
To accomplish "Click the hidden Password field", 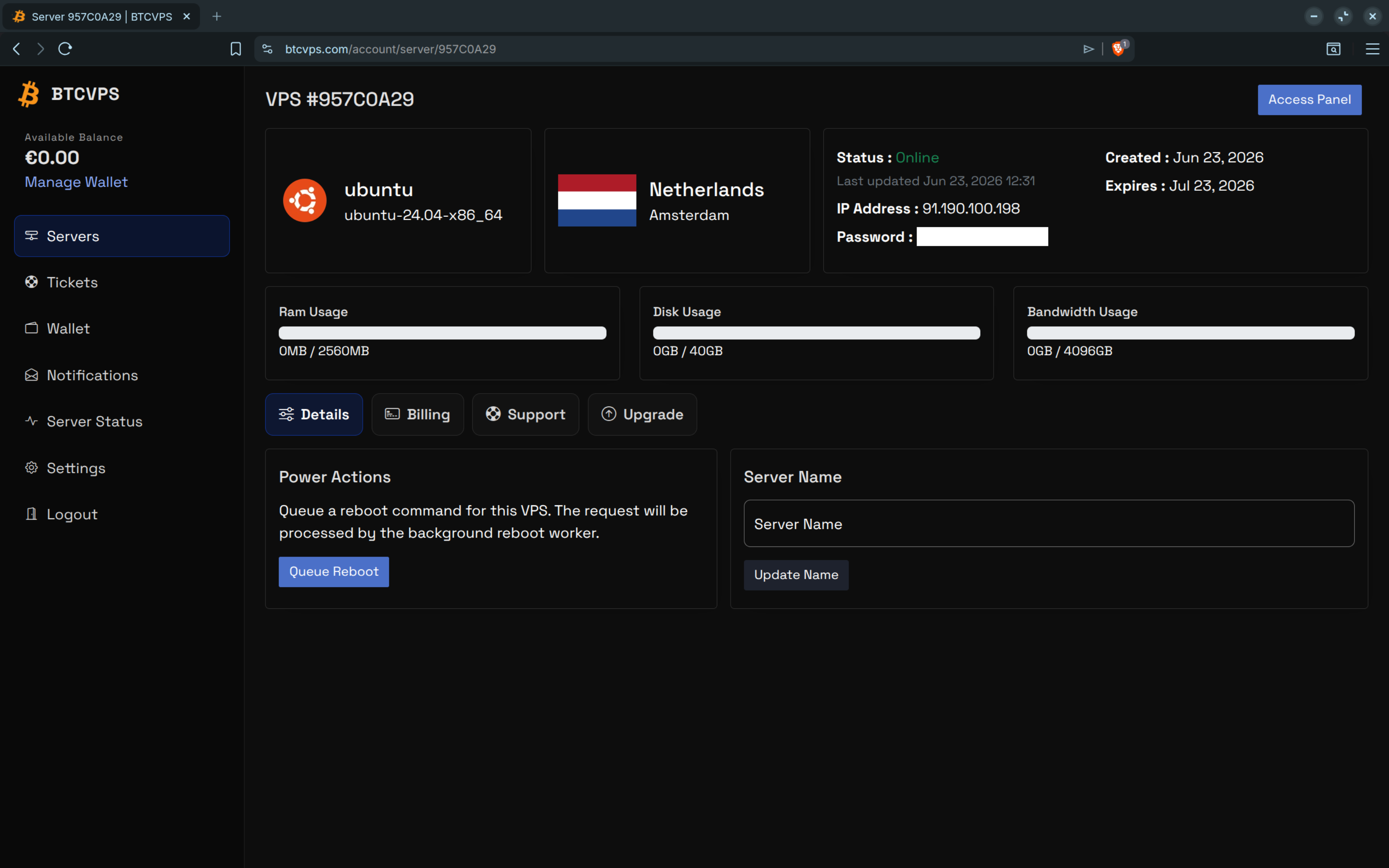I will click(982, 236).
